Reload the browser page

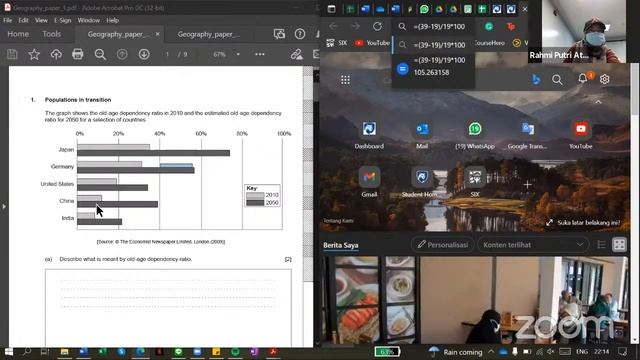coord(377,26)
